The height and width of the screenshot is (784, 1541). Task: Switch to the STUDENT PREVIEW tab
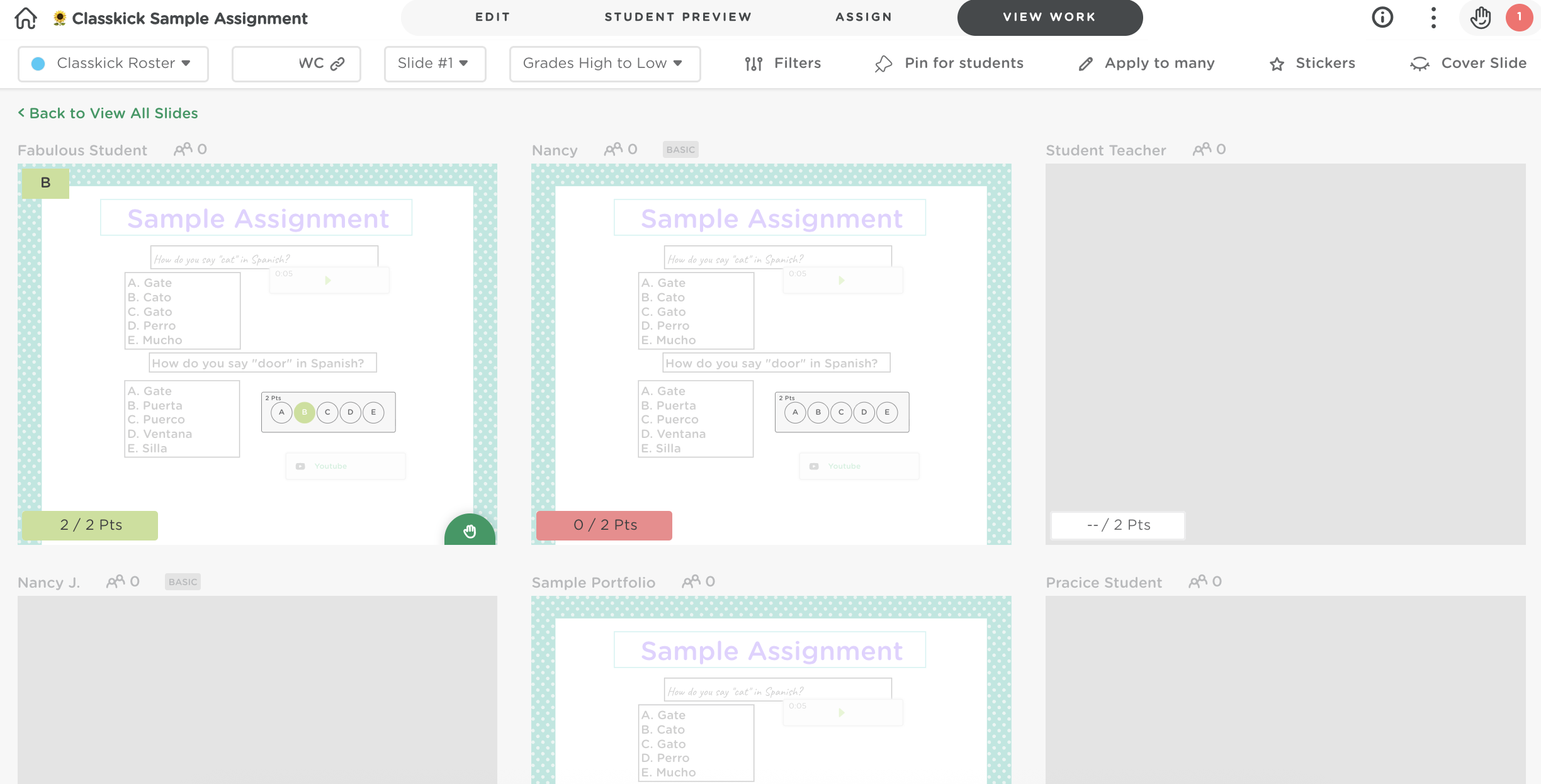point(678,17)
